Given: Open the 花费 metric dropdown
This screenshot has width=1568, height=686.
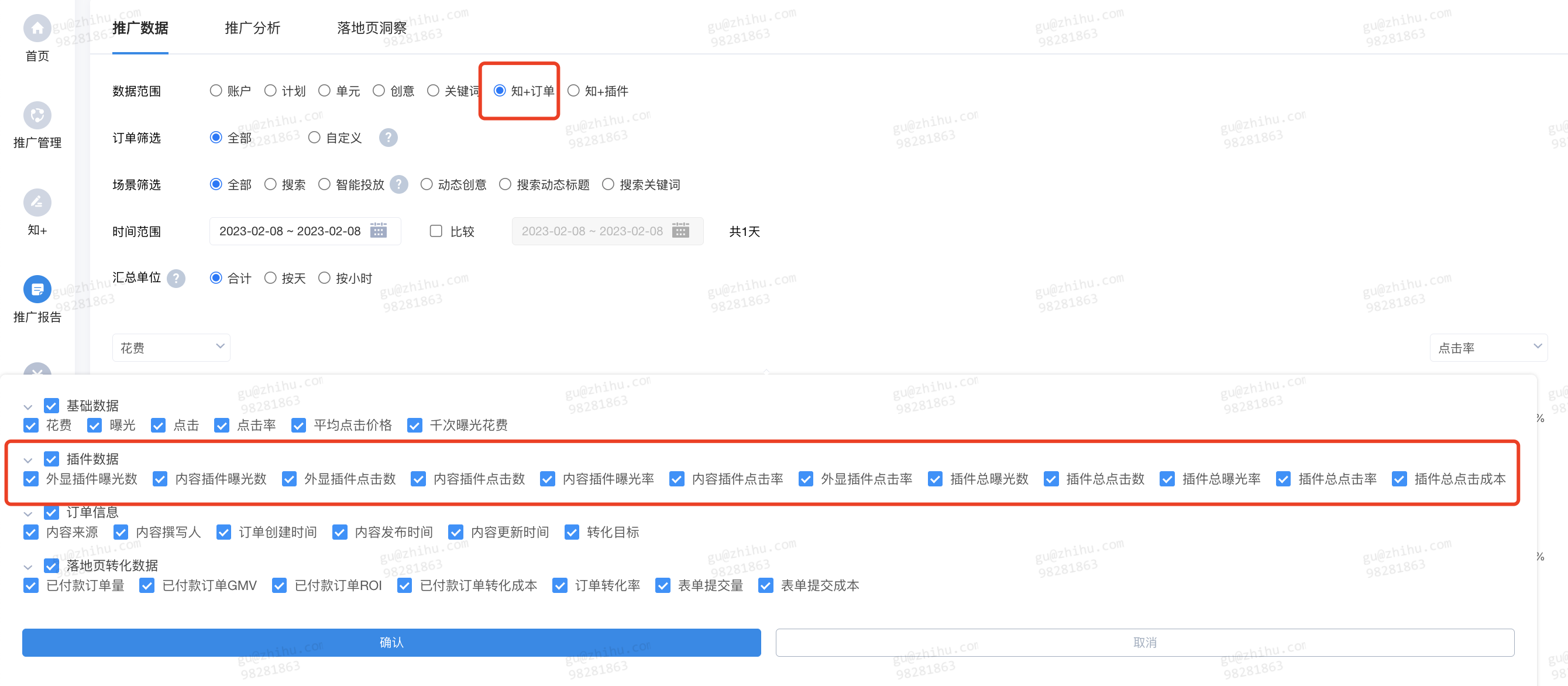Looking at the screenshot, I should coord(171,348).
